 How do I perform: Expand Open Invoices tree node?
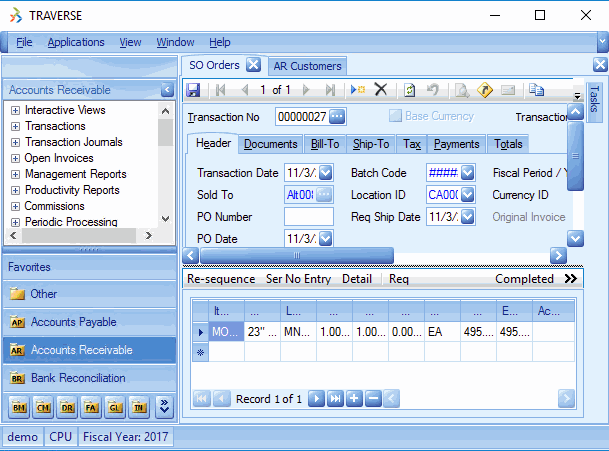click(15, 158)
